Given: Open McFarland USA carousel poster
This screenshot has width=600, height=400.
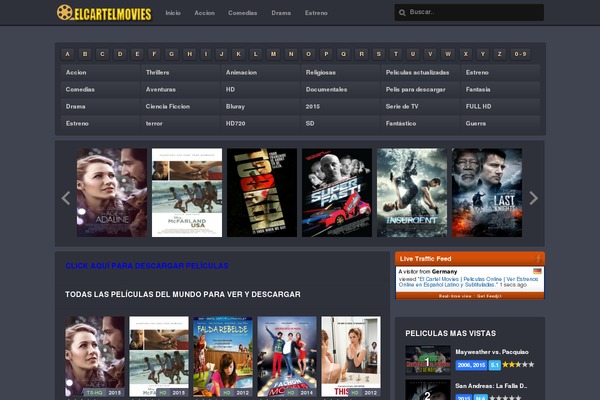Looking at the screenshot, I should [187, 193].
